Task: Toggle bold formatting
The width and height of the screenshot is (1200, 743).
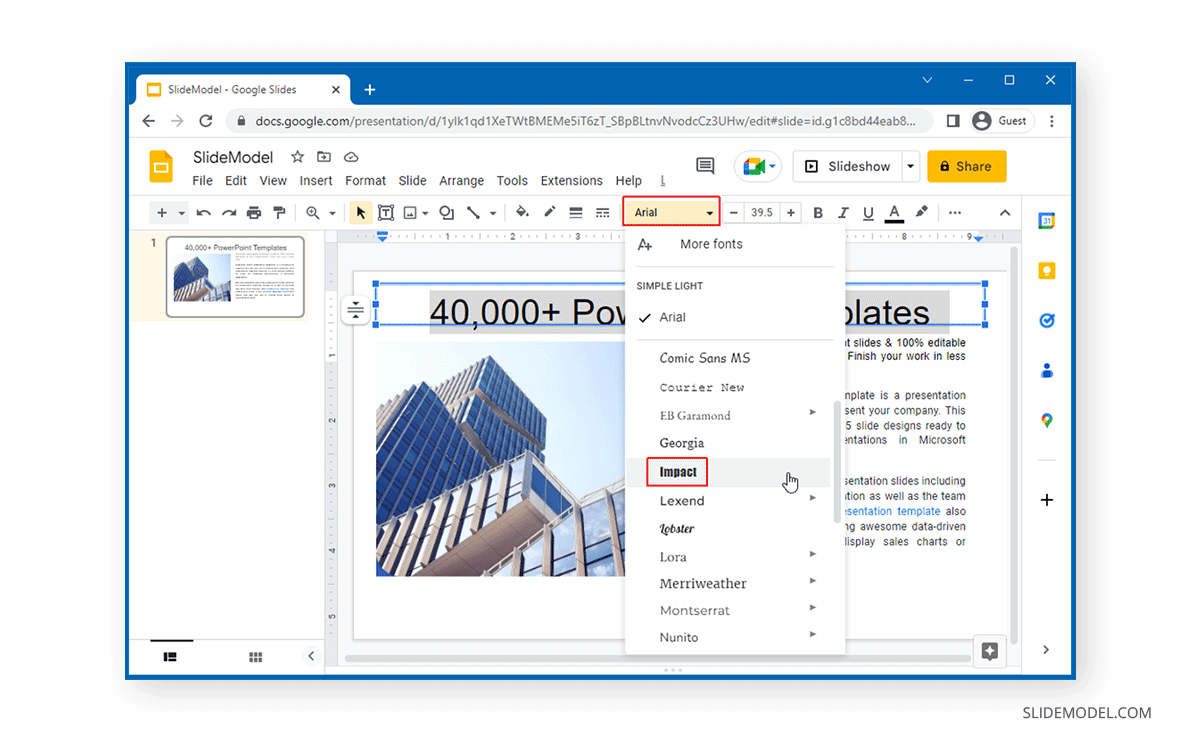Action: pyautogui.click(x=818, y=213)
